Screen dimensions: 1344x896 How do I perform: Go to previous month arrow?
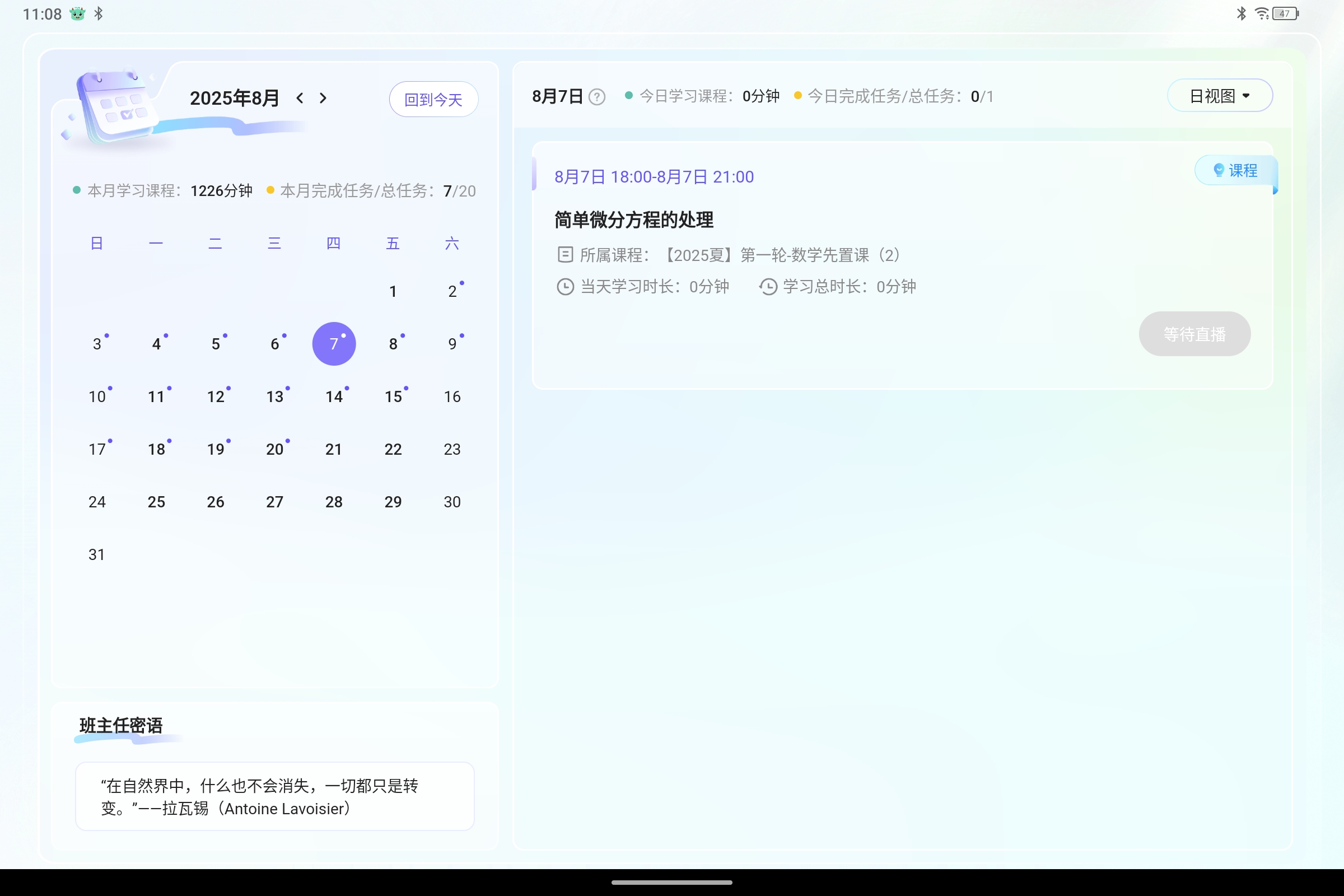tap(300, 99)
